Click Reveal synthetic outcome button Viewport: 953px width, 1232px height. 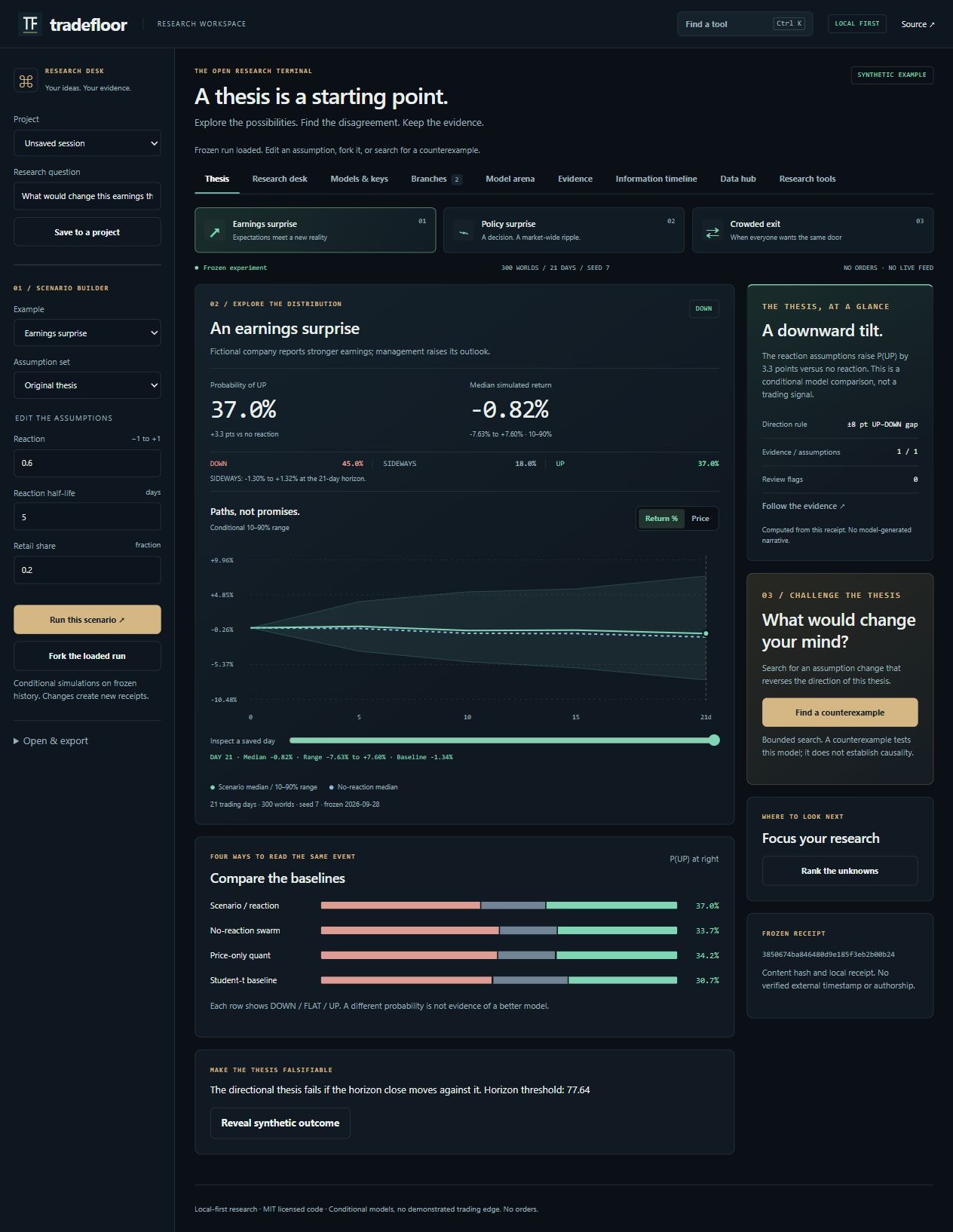tap(280, 1123)
